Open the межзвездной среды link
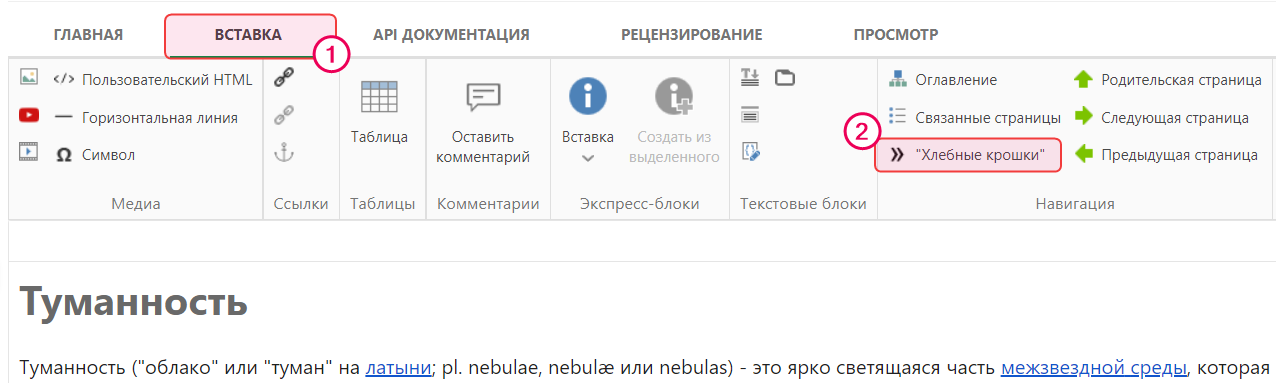This screenshot has height=383, width=1276. point(1094,367)
